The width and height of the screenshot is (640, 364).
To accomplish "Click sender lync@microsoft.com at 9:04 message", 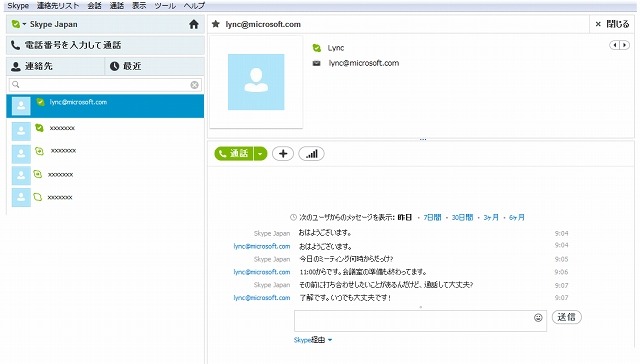I will point(262,246).
